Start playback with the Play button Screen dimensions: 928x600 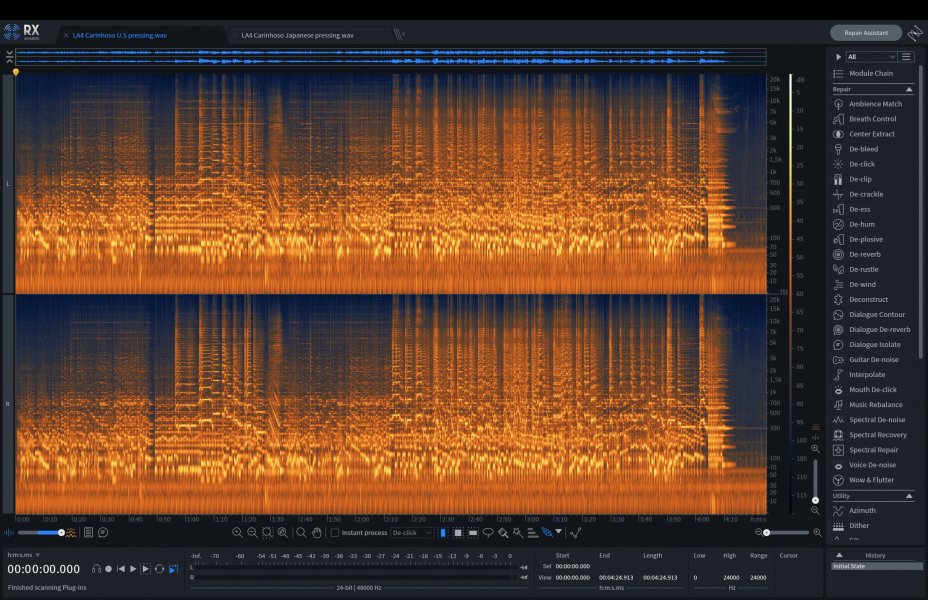tap(133, 569)
